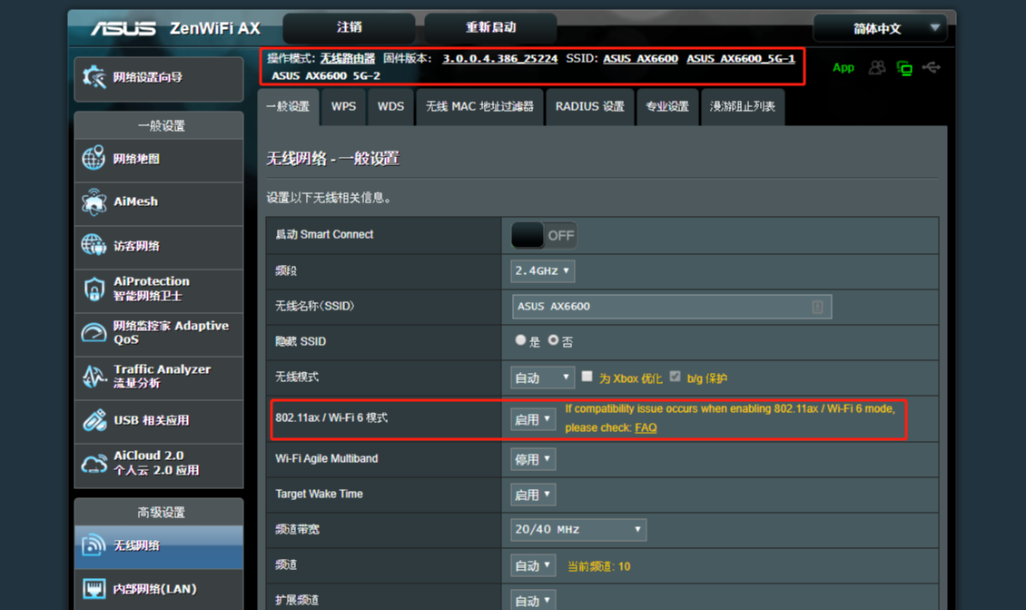Change the 802.11ax / Wi-Fi 6 mode dropdown

(x=533, y=419)
